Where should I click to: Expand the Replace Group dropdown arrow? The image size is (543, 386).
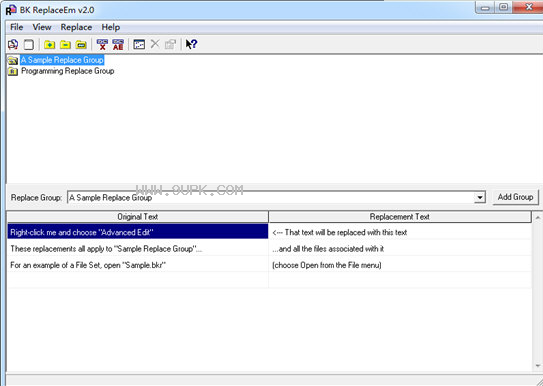(479, 198)
